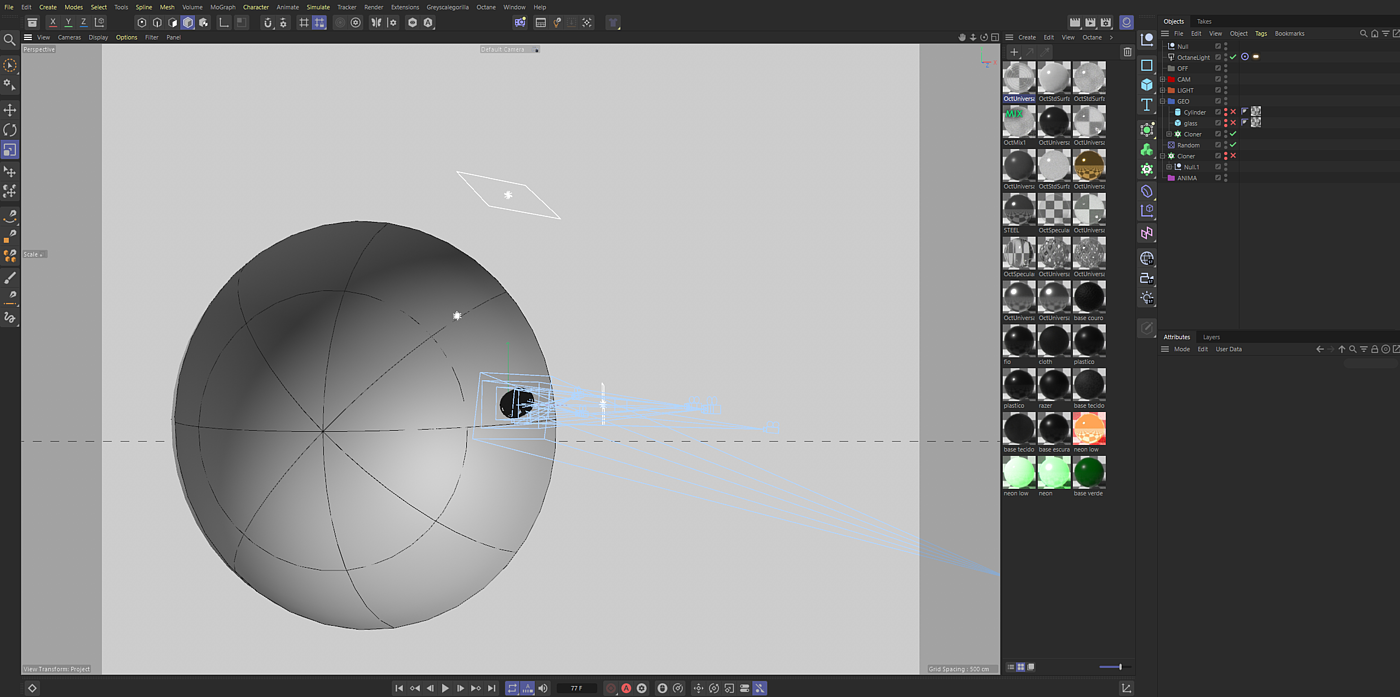Collapse the GEO folder
This screenshot has height=697, width=1400.
pos(1163,101)
